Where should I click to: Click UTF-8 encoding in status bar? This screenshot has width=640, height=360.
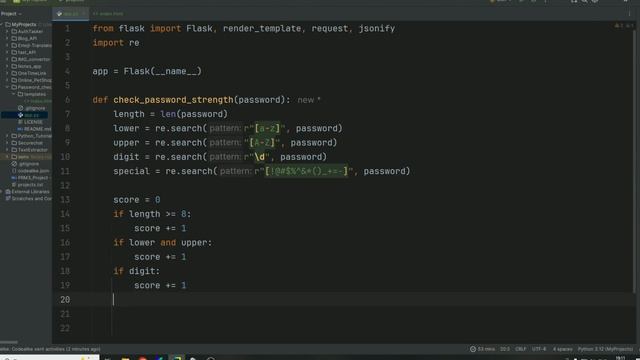click(539, 349)
